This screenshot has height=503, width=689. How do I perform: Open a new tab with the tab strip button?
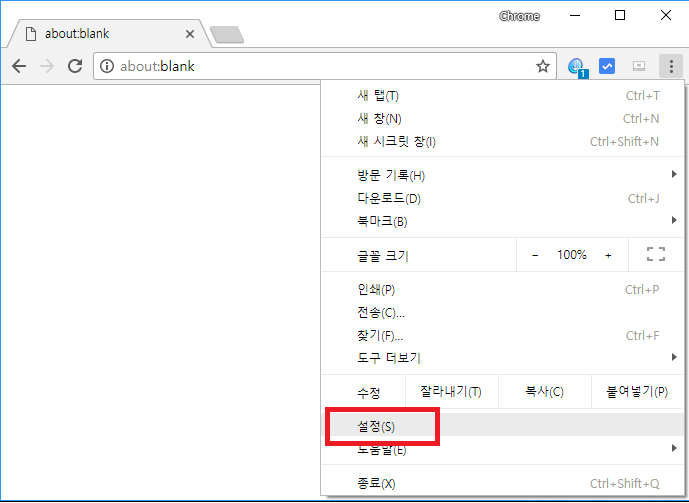(x=227, y=34)
